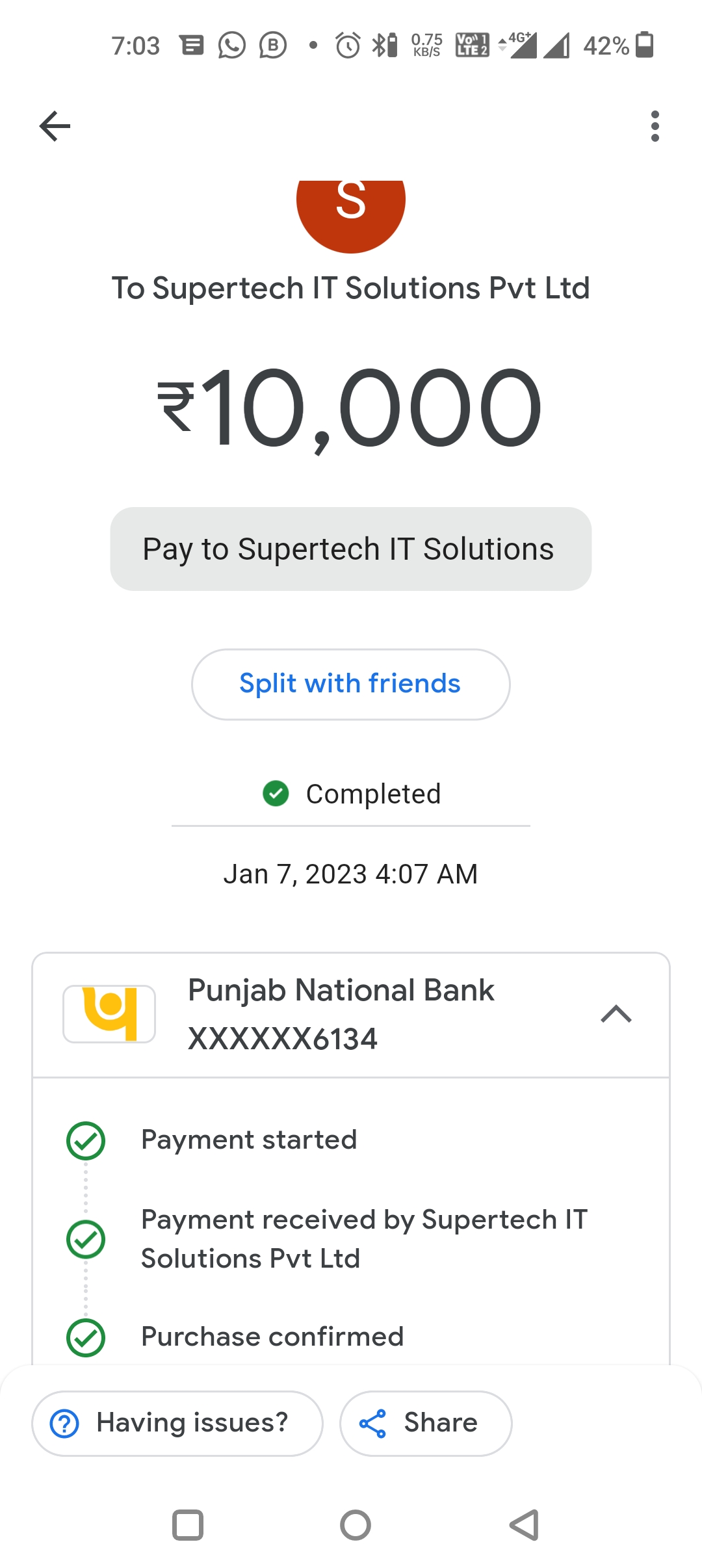Tap the Pay to Supertech IT Solutions note
The image size is (702, 1568).
(x=350, y=549)
